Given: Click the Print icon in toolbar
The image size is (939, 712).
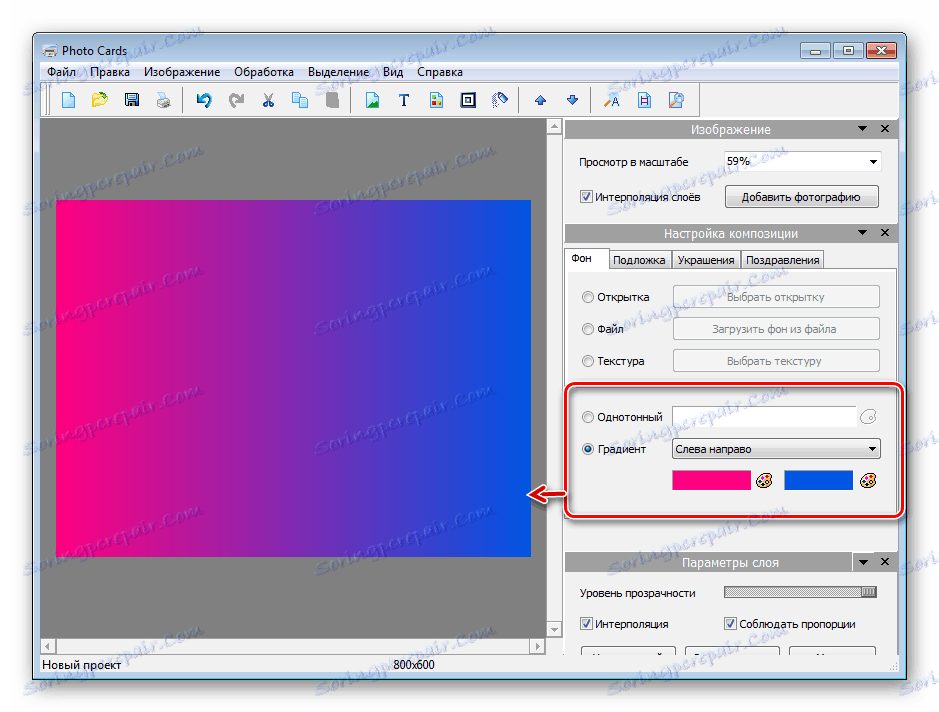Looking at the screenshot, I should coord(162,100).
